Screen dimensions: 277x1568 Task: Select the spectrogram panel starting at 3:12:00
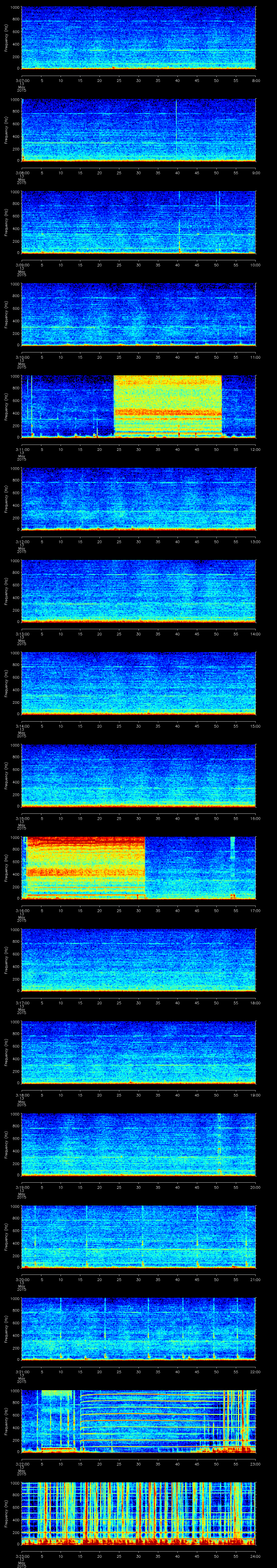coord(139,499)
